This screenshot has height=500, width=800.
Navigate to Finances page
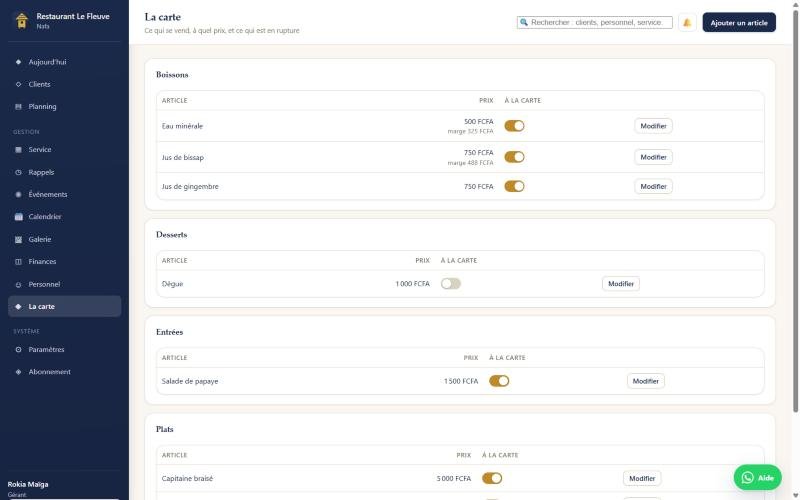(64, 262)
